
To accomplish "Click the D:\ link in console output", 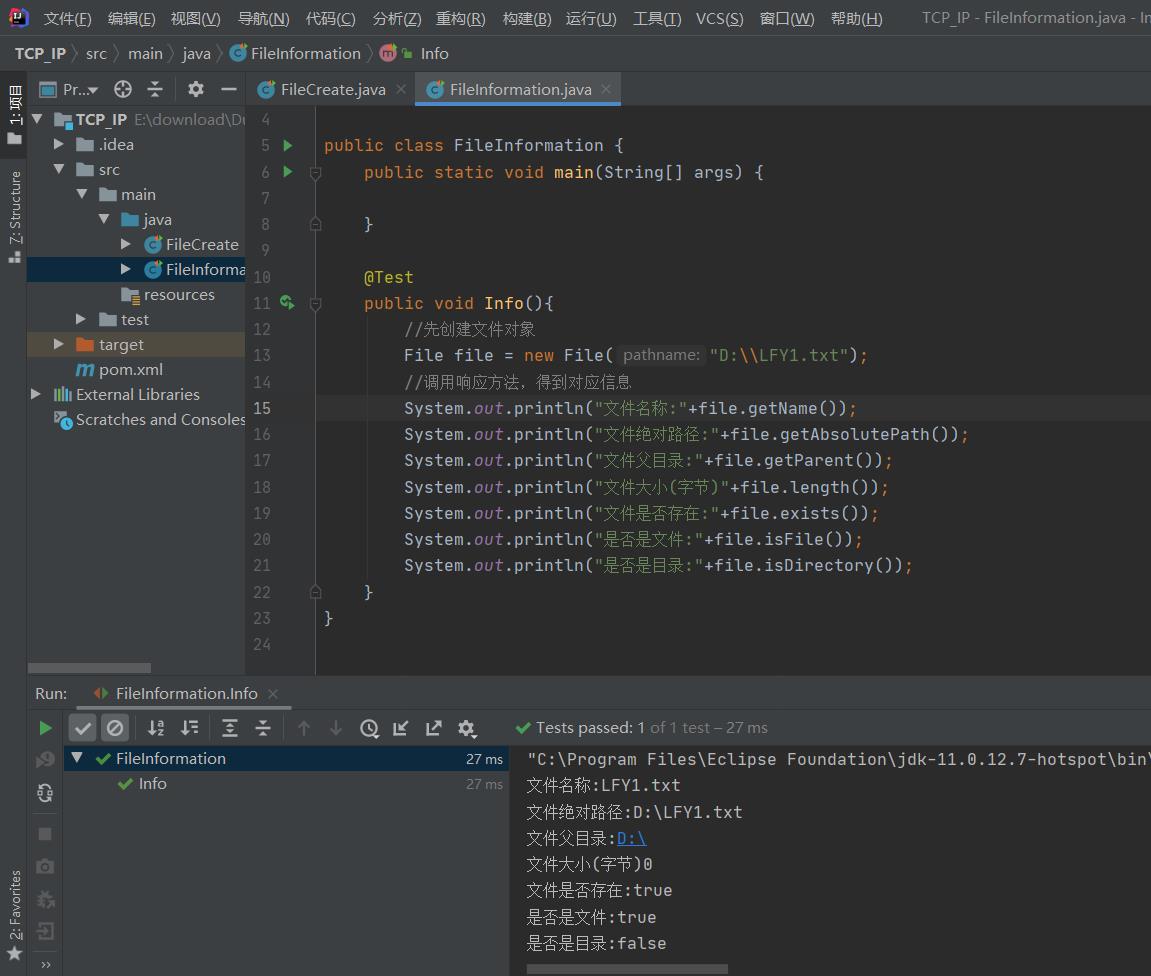I will pos(631,838).
